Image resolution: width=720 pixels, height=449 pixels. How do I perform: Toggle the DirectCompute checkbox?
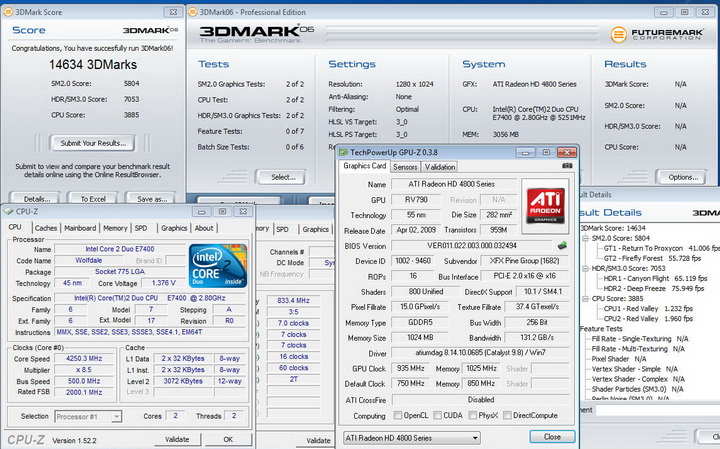[507, 415]
